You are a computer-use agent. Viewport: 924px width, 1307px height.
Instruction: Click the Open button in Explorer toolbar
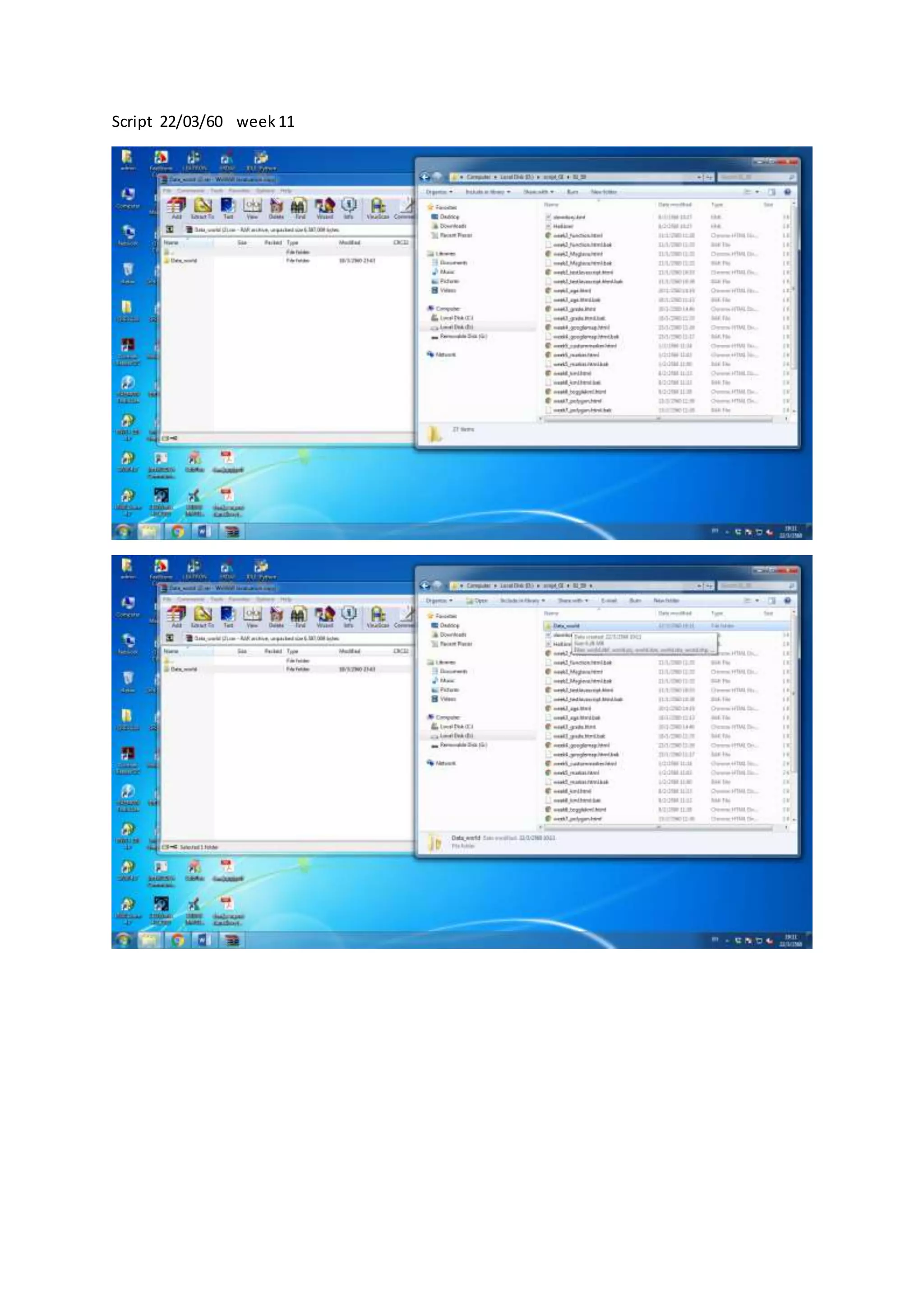point(477,601)
